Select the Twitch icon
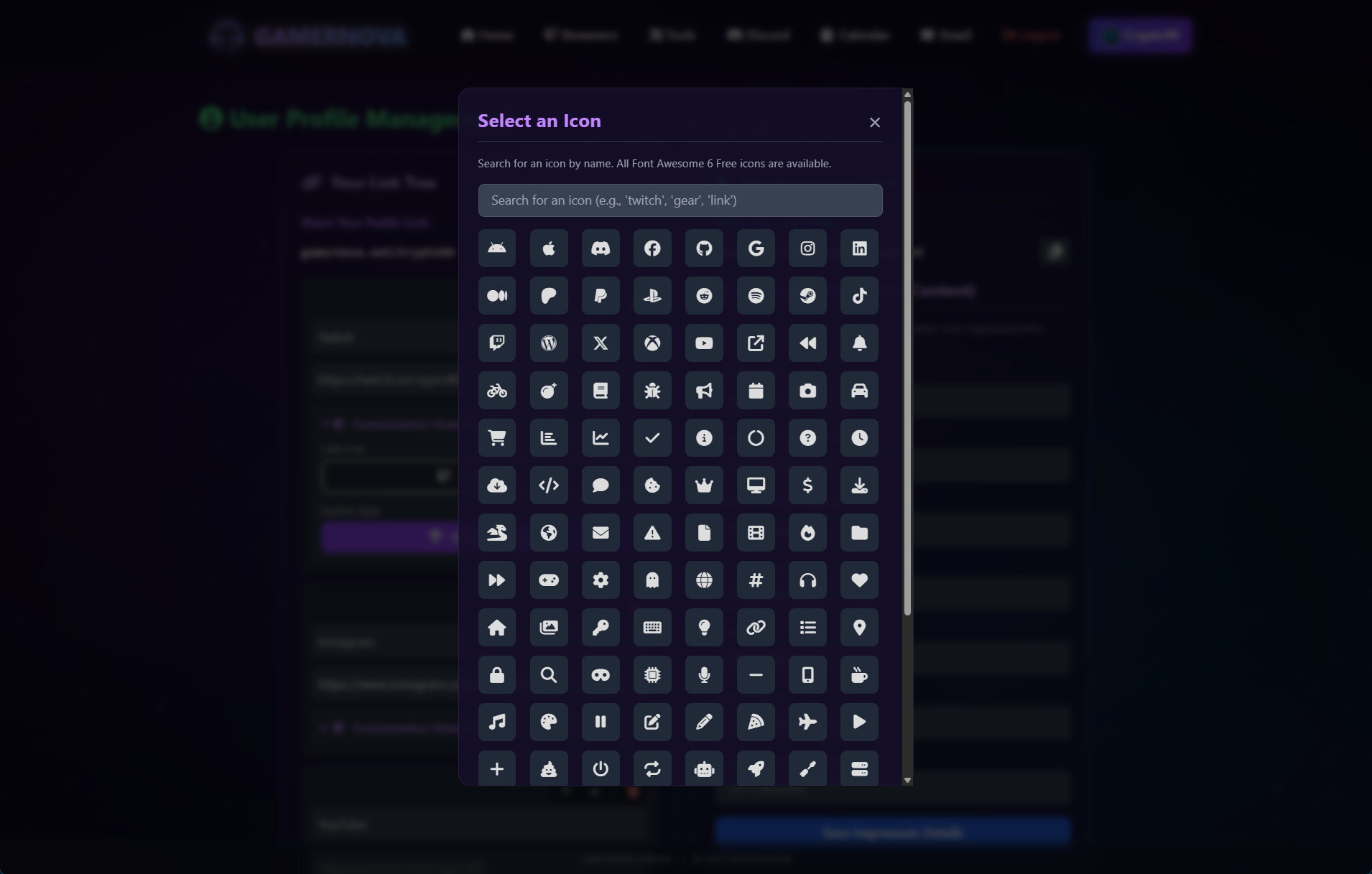The image size is (1372, 874). tap(497, 343)
